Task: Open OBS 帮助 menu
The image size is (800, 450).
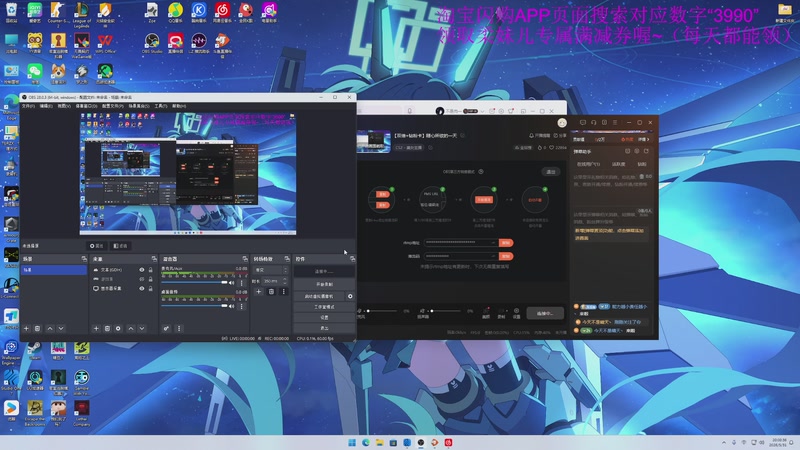Action: coord(179,106)
